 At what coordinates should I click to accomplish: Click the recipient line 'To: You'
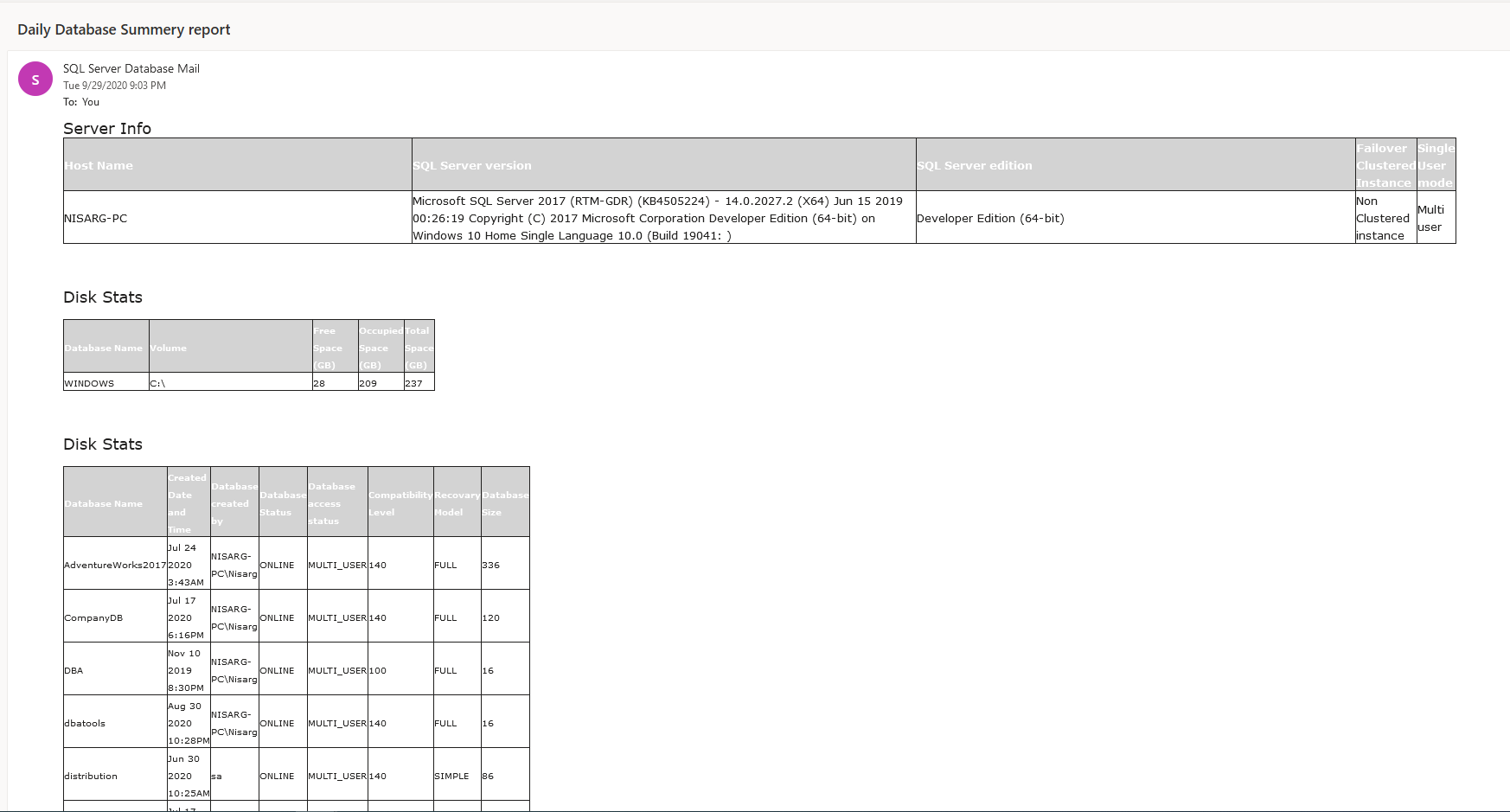point(81,102)
